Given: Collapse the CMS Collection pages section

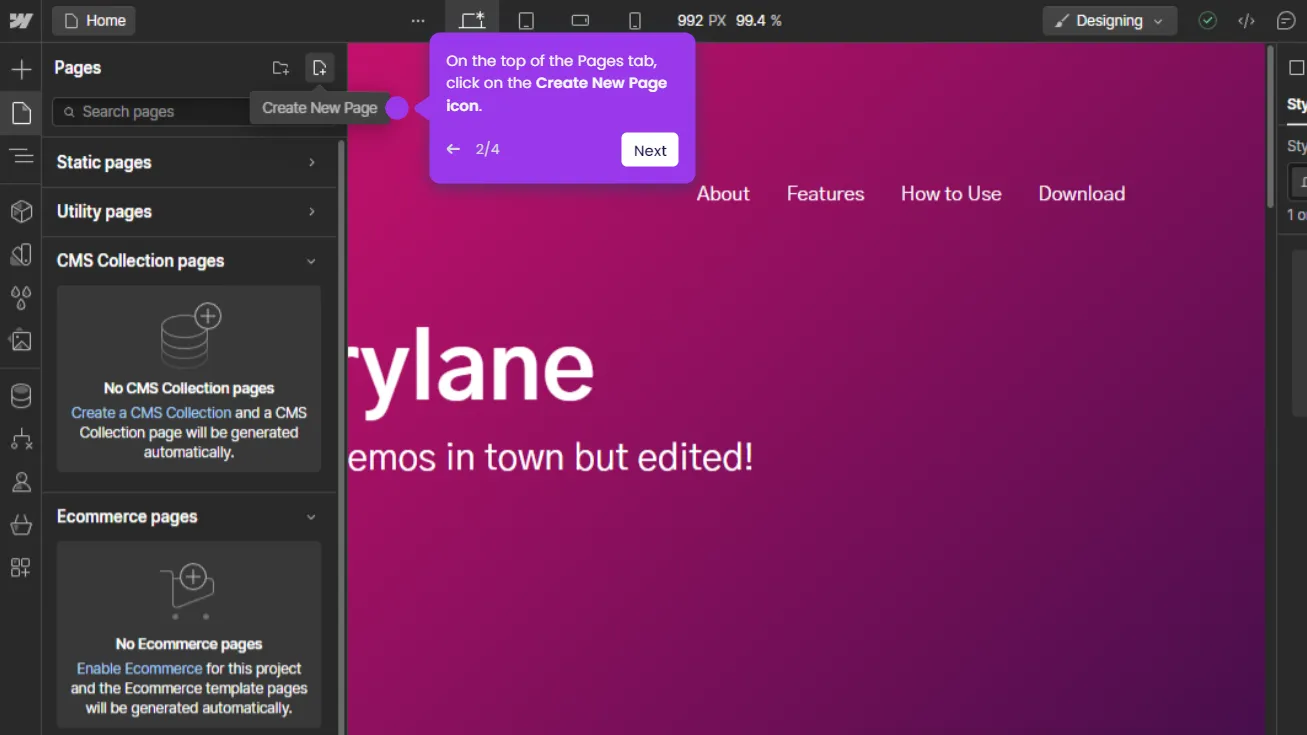Looking at the screenshot, I should point(189,260).
